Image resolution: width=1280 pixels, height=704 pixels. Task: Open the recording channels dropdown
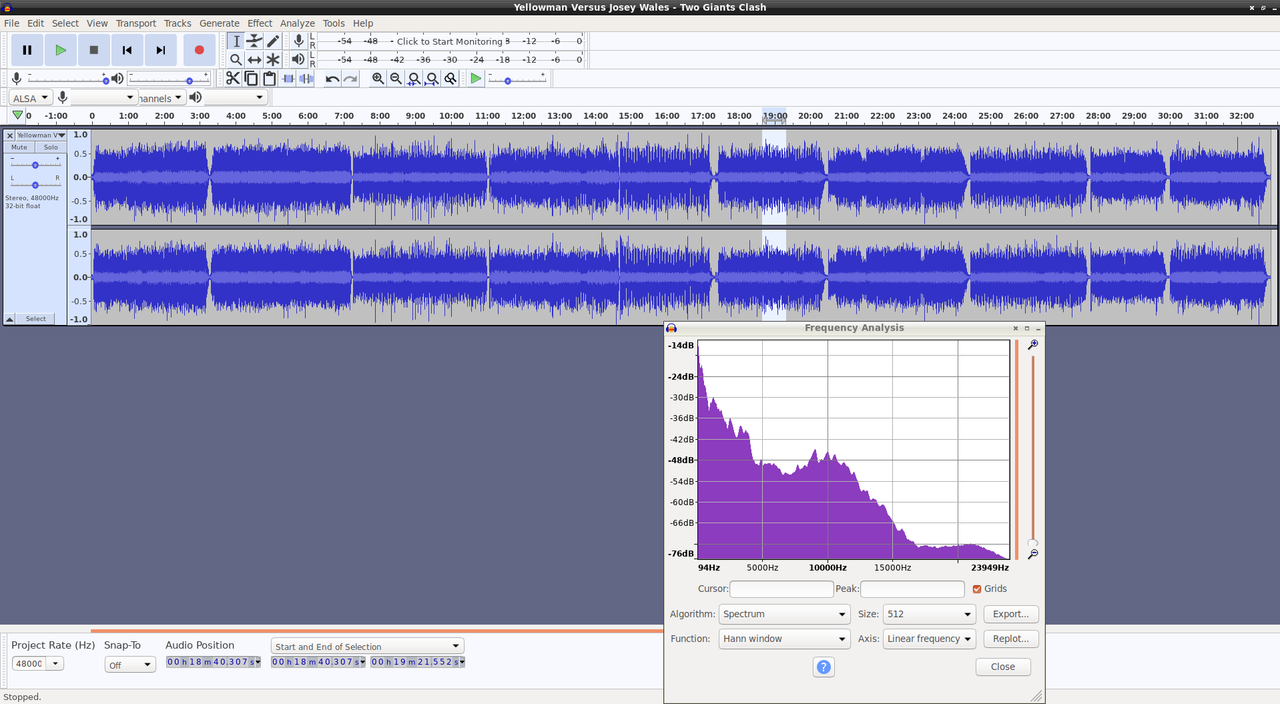[162, 97]
